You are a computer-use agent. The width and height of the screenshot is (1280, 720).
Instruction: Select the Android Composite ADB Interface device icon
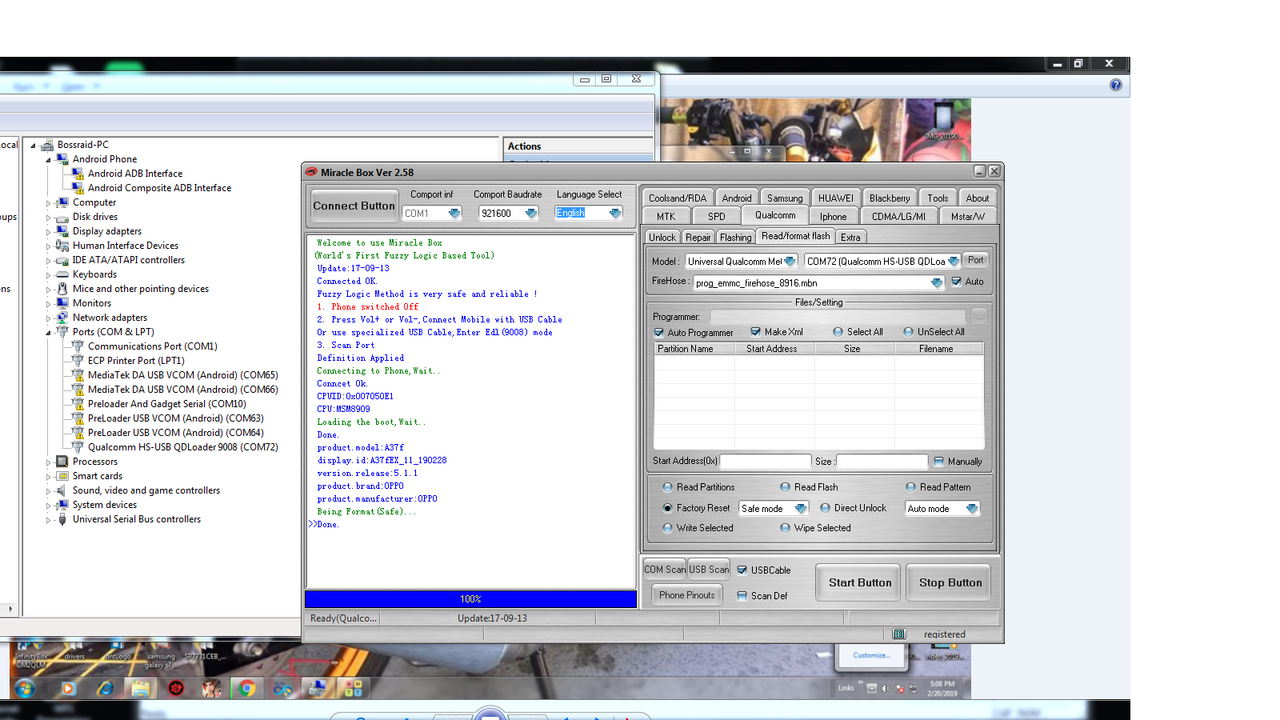tap(79, 187)
